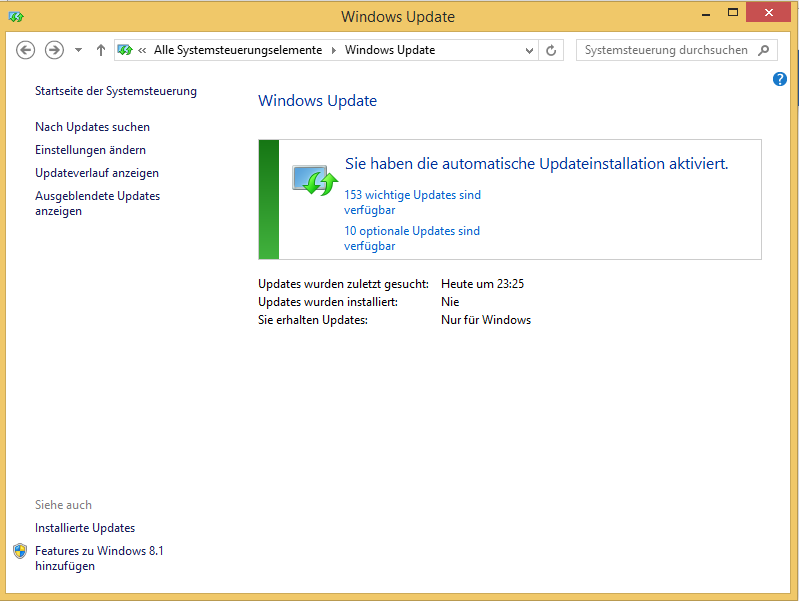
Task: Select Windows Update breadcrumb segment
Action: pyautogui.click(x=390, y=50)
